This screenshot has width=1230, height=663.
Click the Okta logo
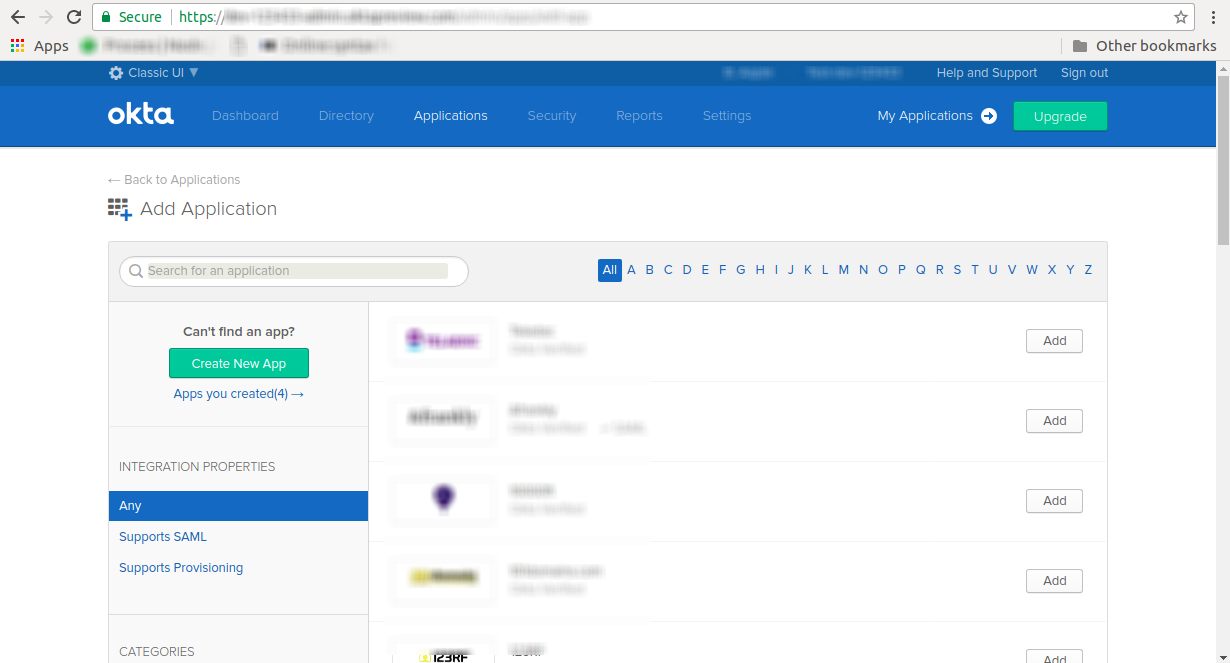coord(140,115)
